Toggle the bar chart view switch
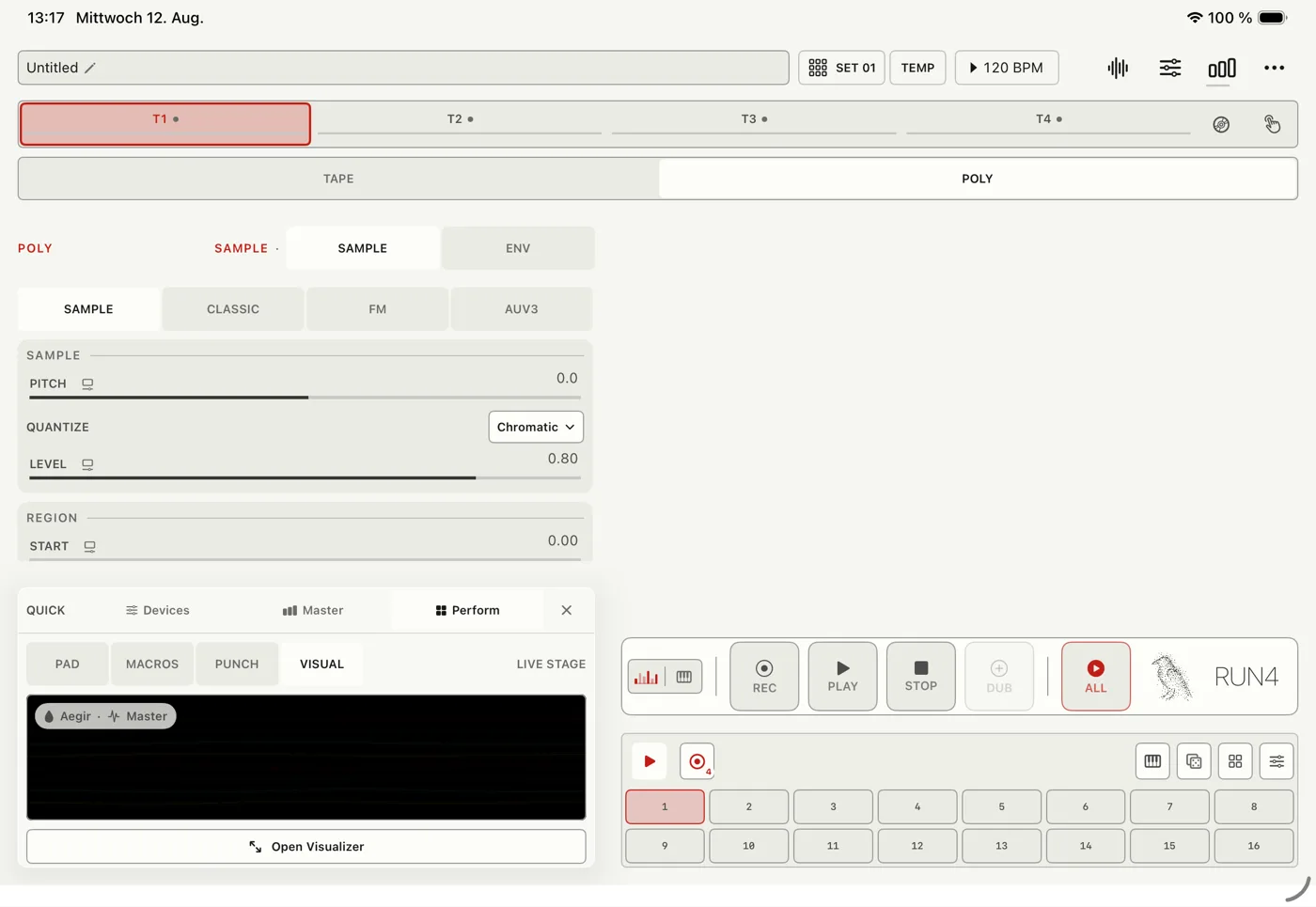The height and width of the screenshot is (907, 1316). point(647,677)
